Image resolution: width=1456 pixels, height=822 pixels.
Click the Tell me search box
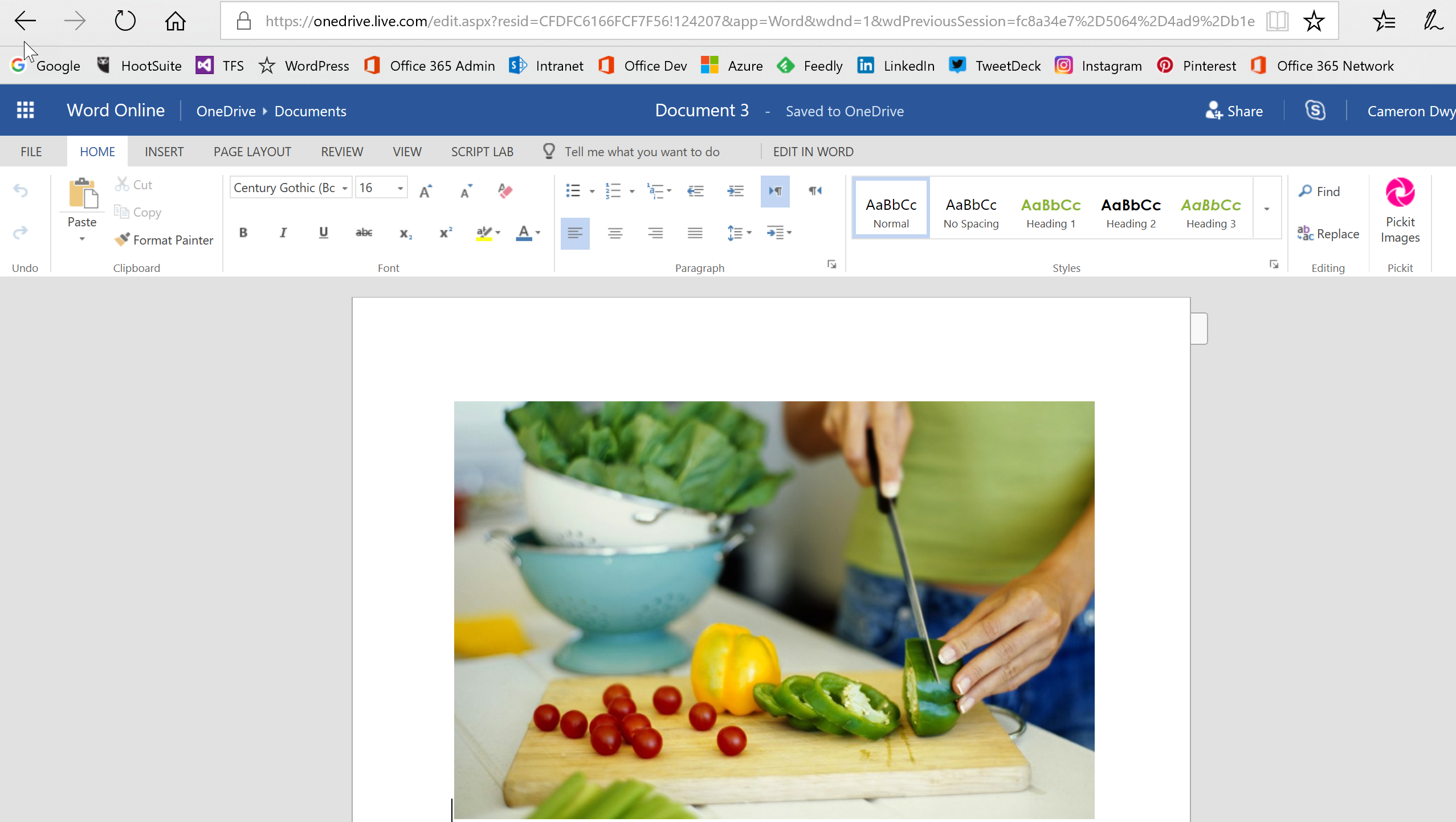pos(642,152)
